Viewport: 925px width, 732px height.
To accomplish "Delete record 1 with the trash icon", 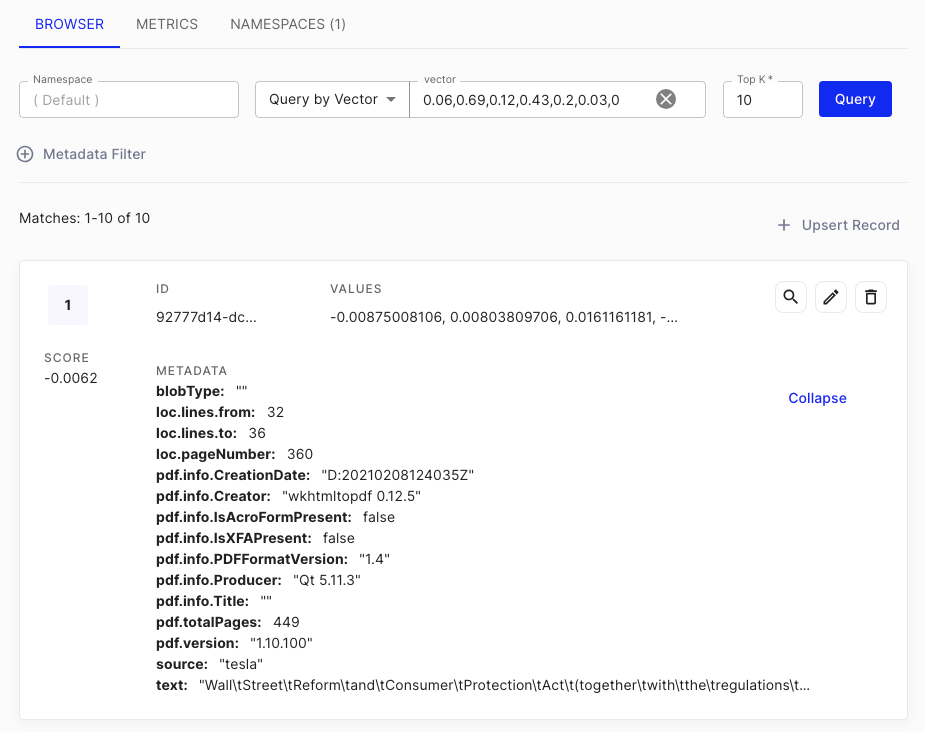I will [x=871, y=297].
